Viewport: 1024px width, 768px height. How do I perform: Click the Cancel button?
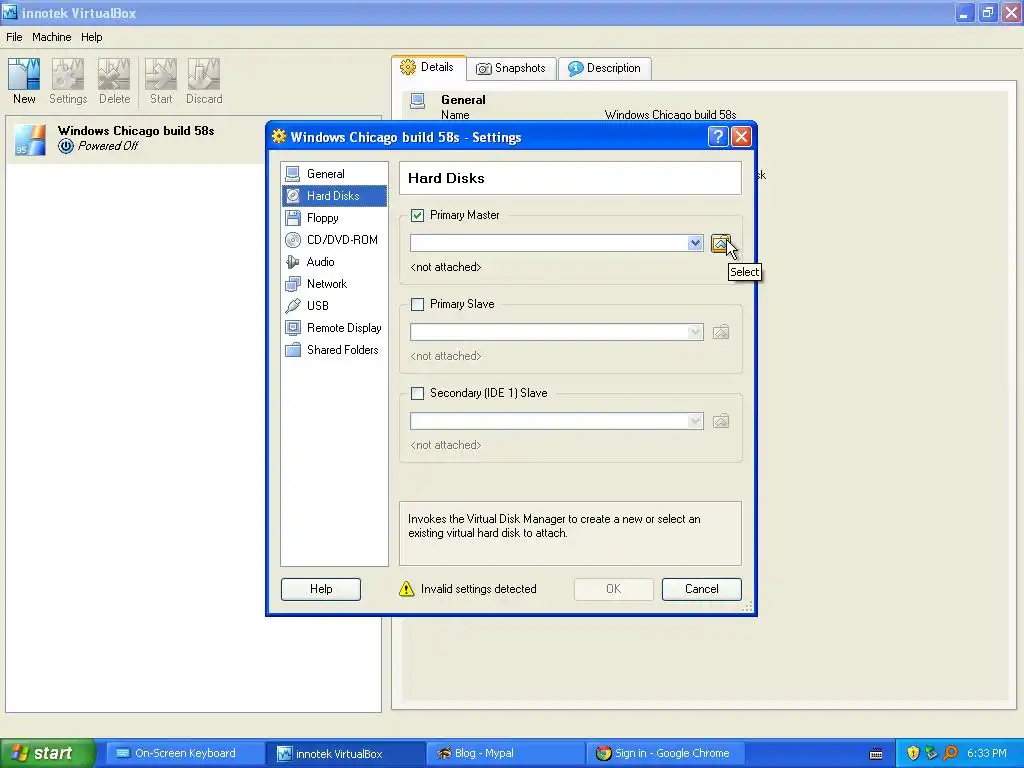pyautogui.click(x=701, y=589)
